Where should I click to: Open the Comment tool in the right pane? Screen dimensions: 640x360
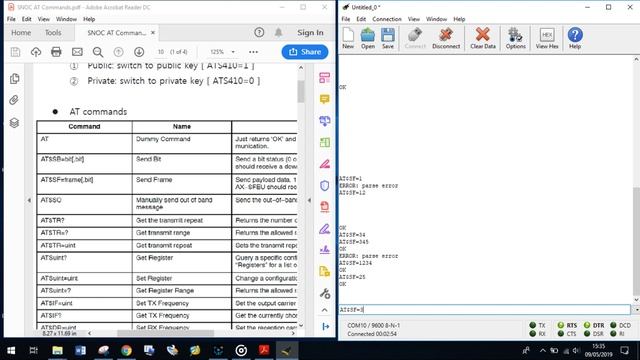(x=324, y=99)
